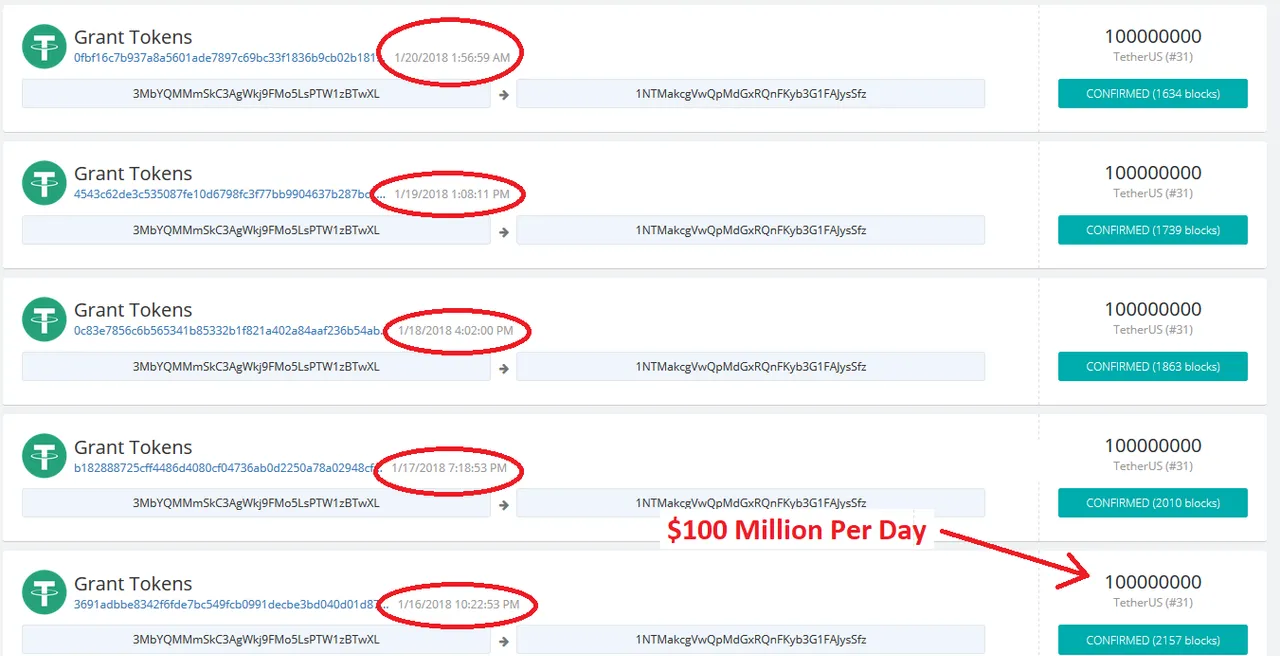Image resolution: width=1280 pixels, height=656 pixels.
Task: Click the timestamp 1/17/2018 7:18:53 PM
Action: point(450,467)
